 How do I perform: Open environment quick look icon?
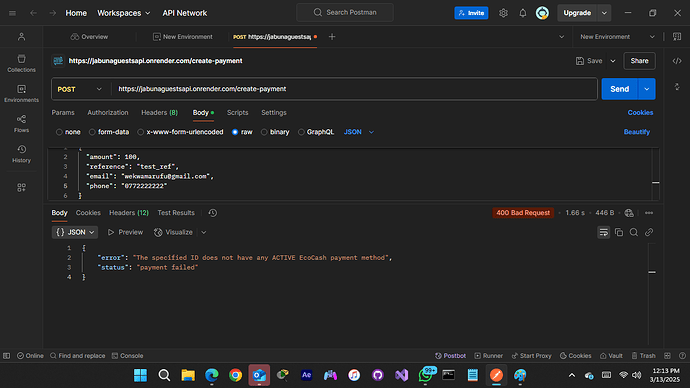click(677, 37)
